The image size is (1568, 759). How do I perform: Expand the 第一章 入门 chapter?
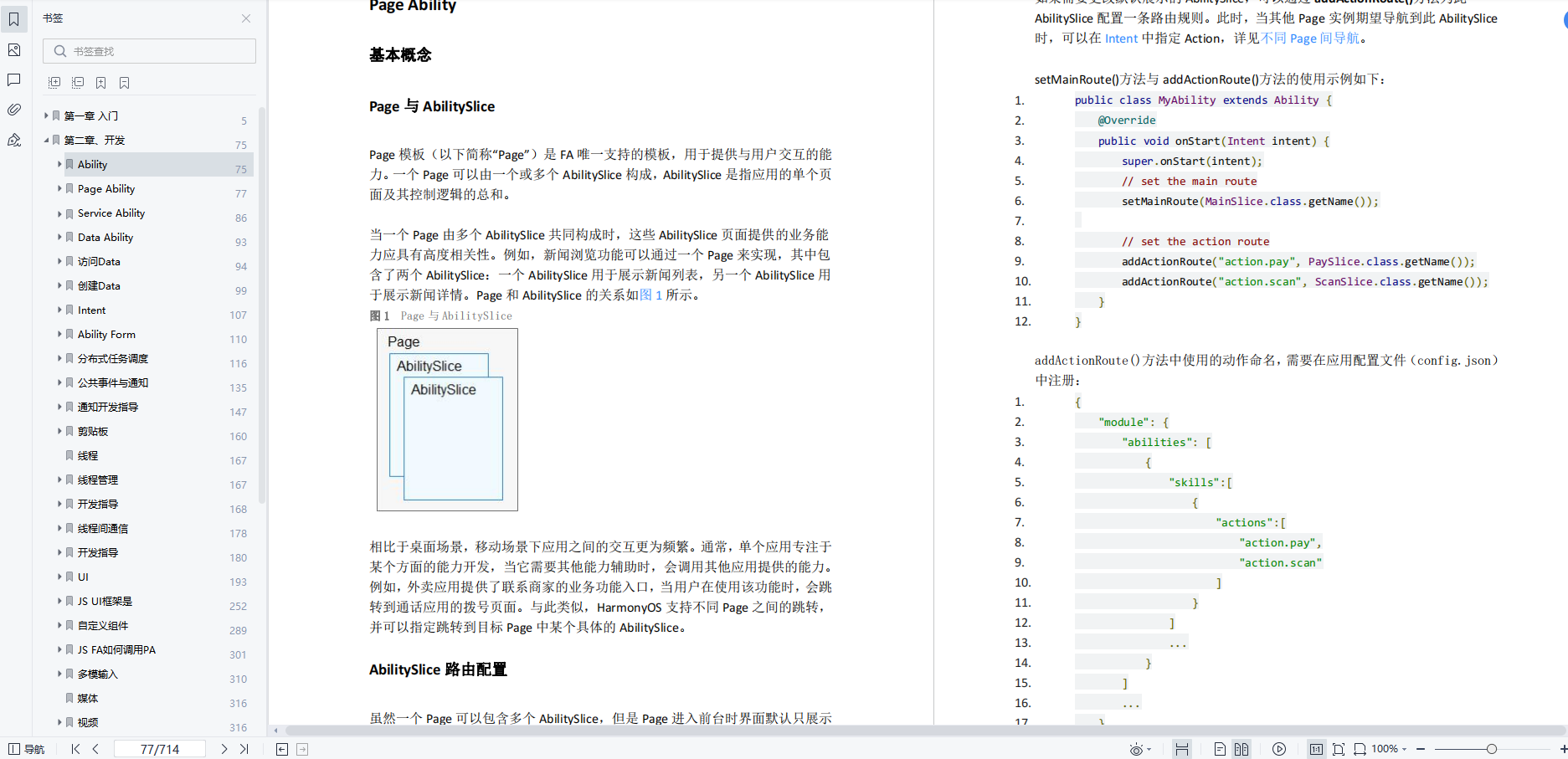pos(46,115)
